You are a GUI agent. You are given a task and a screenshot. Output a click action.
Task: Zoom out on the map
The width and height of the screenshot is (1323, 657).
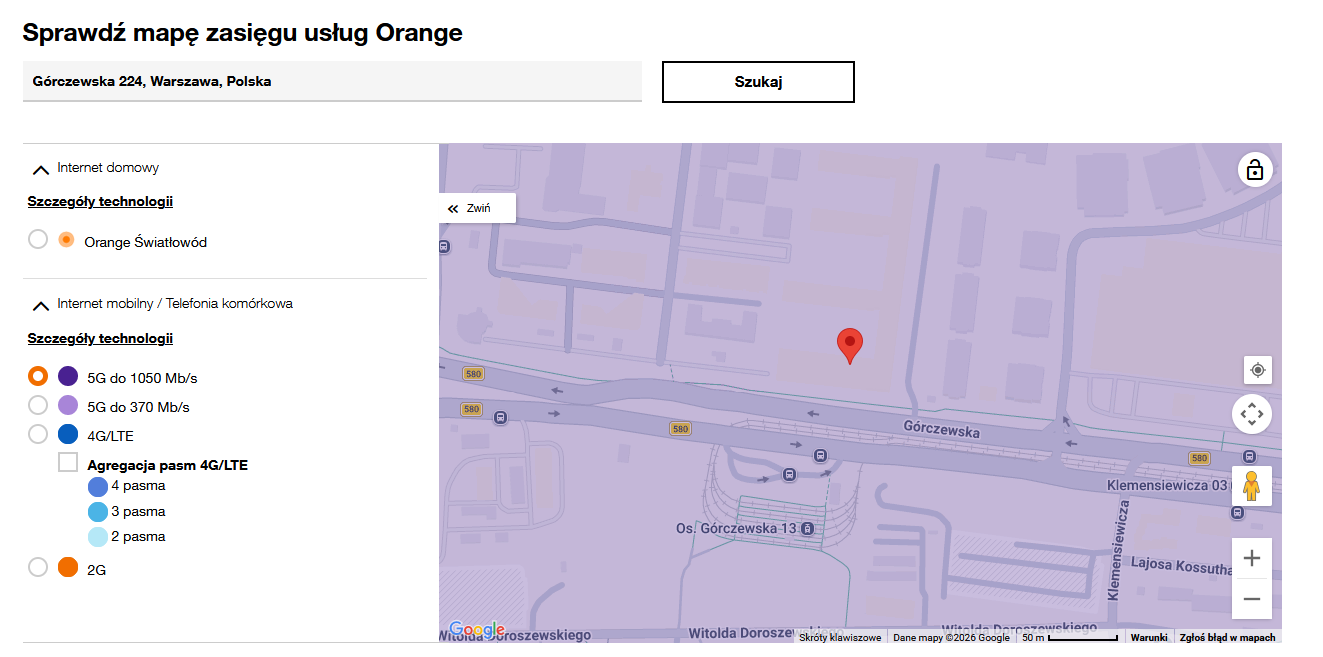click(x=1252, y=599)
